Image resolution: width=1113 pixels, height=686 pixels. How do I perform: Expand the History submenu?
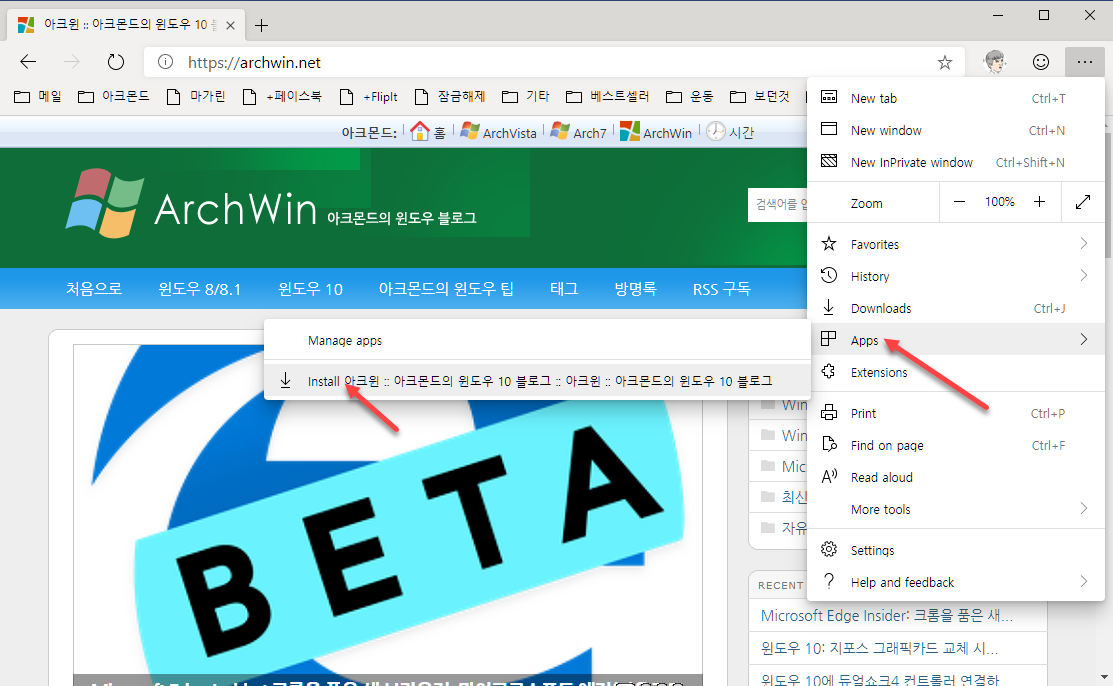pos(955,276)
